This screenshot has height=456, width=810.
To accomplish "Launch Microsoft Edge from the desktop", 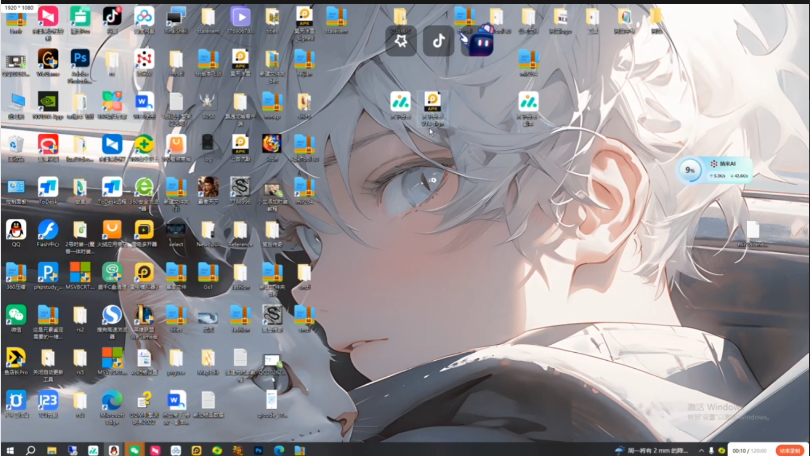I will click(x=112, y=400).
